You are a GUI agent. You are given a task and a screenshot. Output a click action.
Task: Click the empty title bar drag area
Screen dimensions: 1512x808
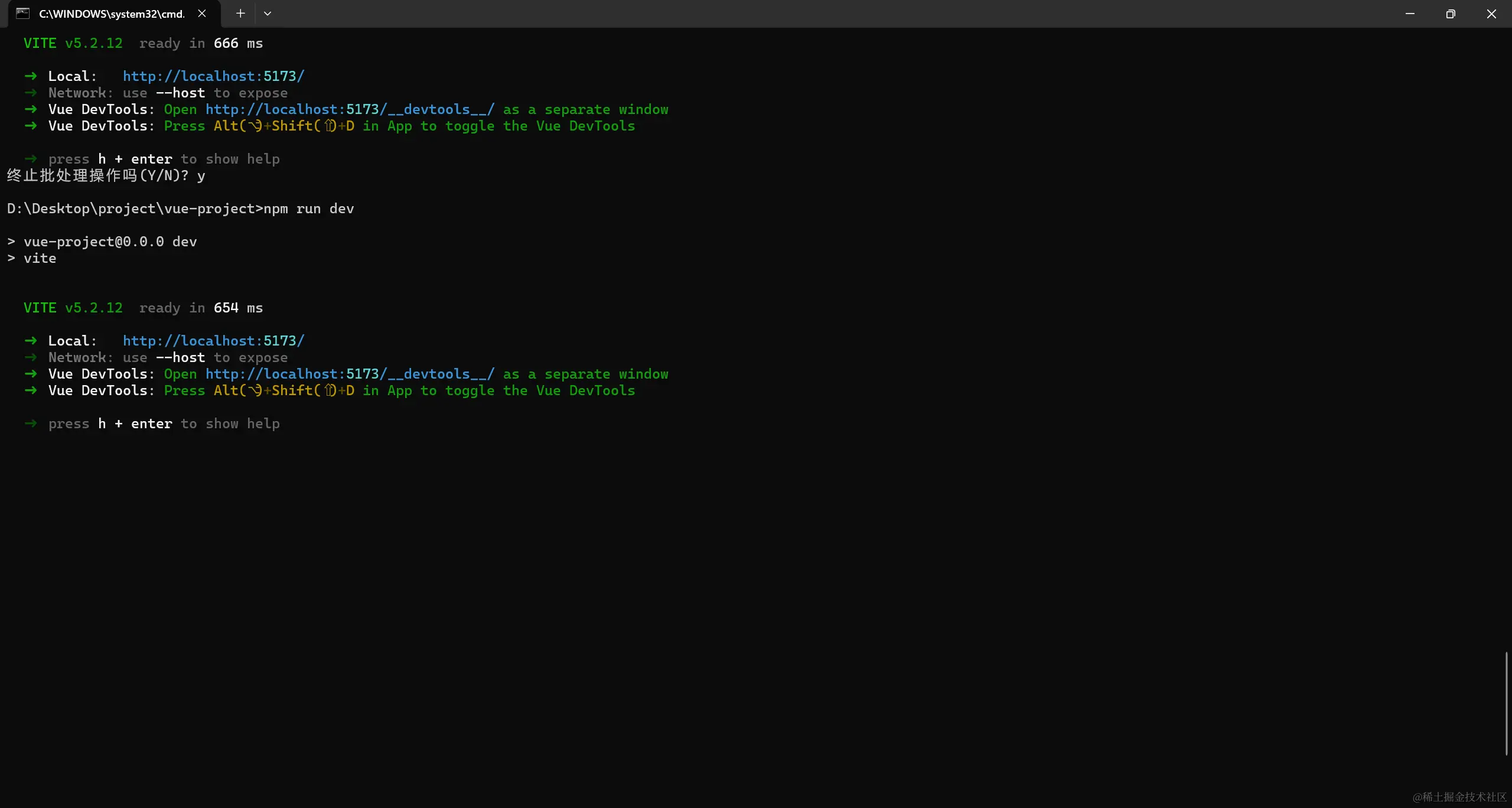[x=827, y=14]
